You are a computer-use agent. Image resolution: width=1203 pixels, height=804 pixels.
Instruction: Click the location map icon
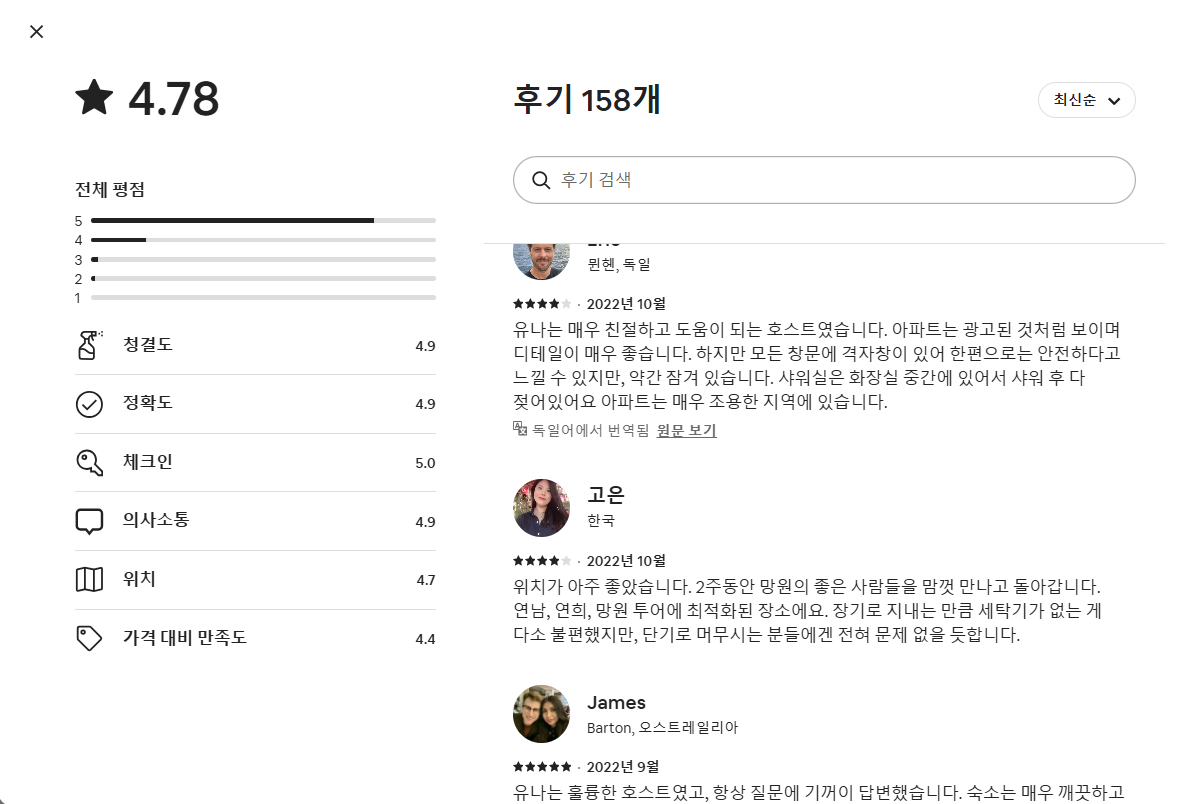point(89,580)
